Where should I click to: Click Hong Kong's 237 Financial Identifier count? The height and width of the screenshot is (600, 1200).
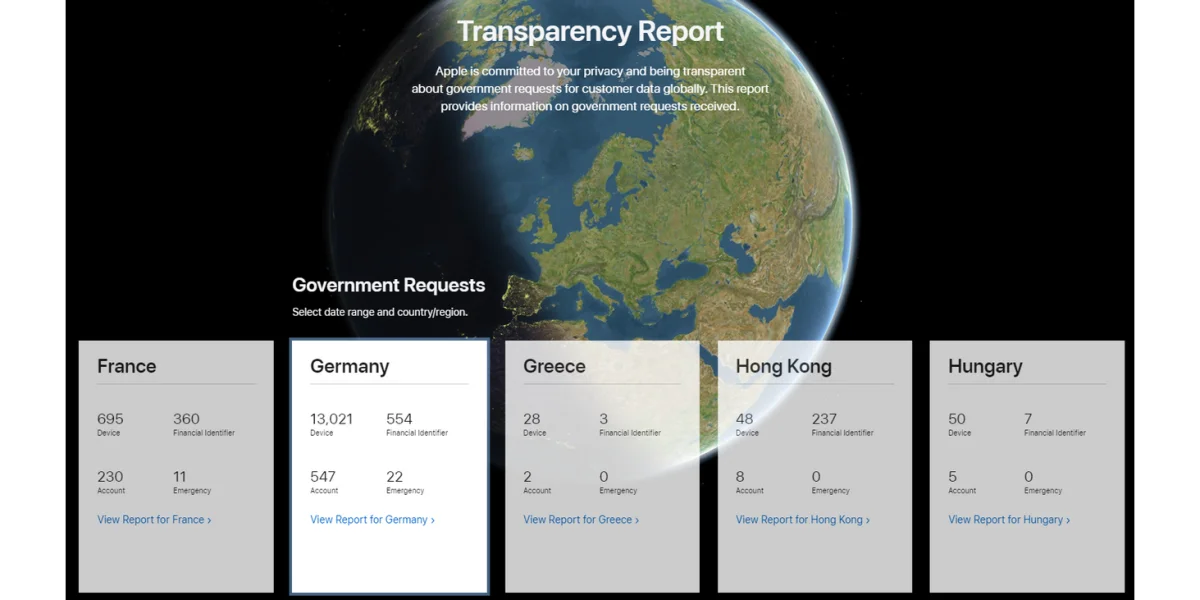coord(824,419)
